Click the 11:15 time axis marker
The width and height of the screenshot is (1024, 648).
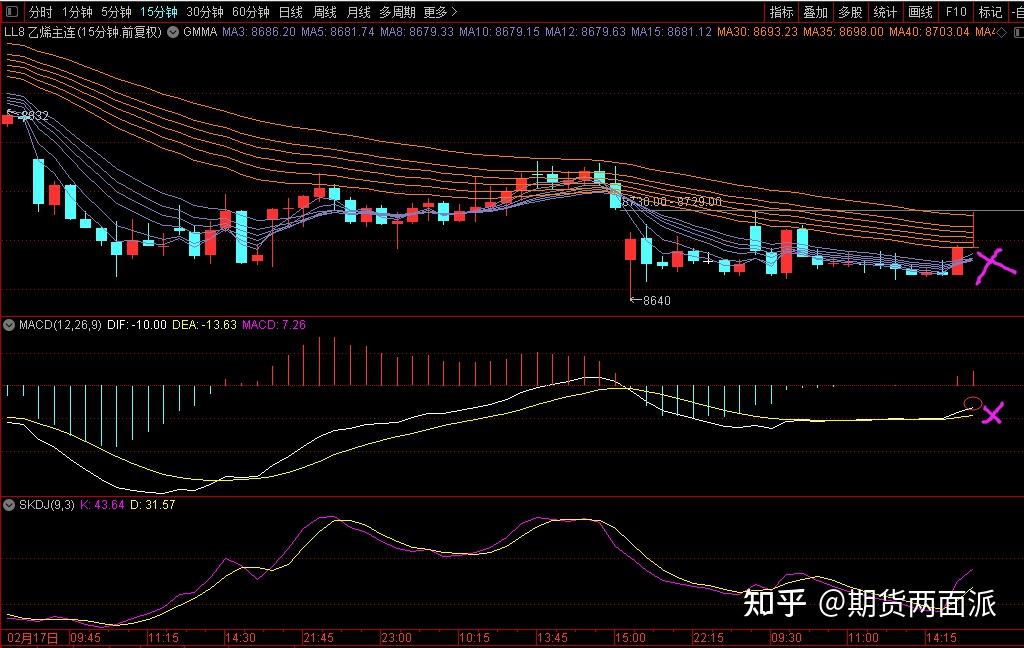163,638
